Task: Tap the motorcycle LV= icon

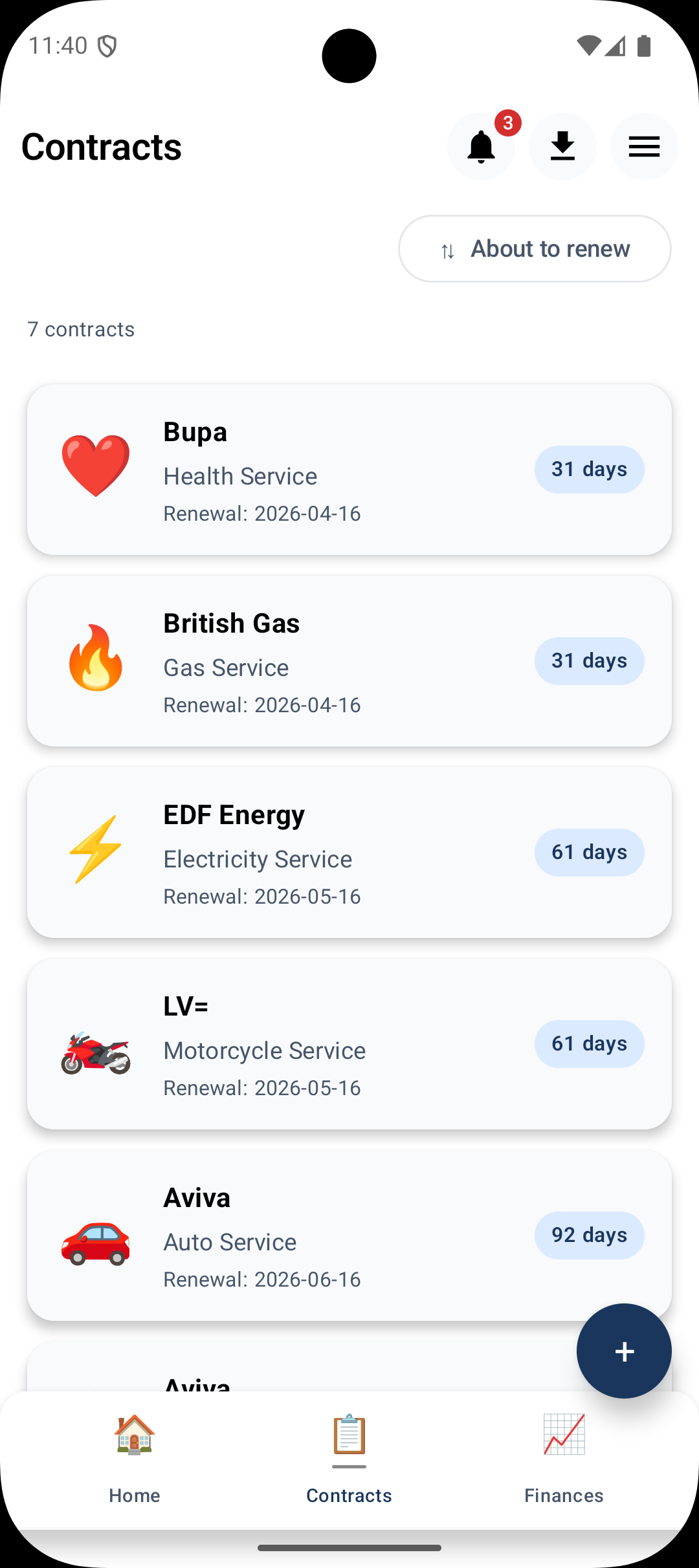Action: (96, 1052)
